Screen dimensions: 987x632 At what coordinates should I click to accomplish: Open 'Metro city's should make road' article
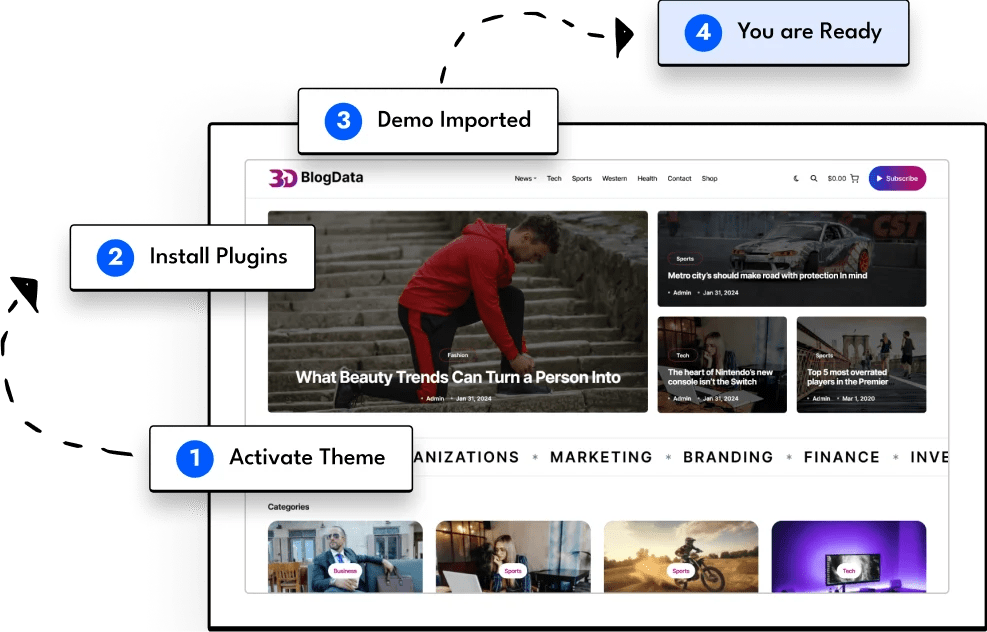click(767, 276)
